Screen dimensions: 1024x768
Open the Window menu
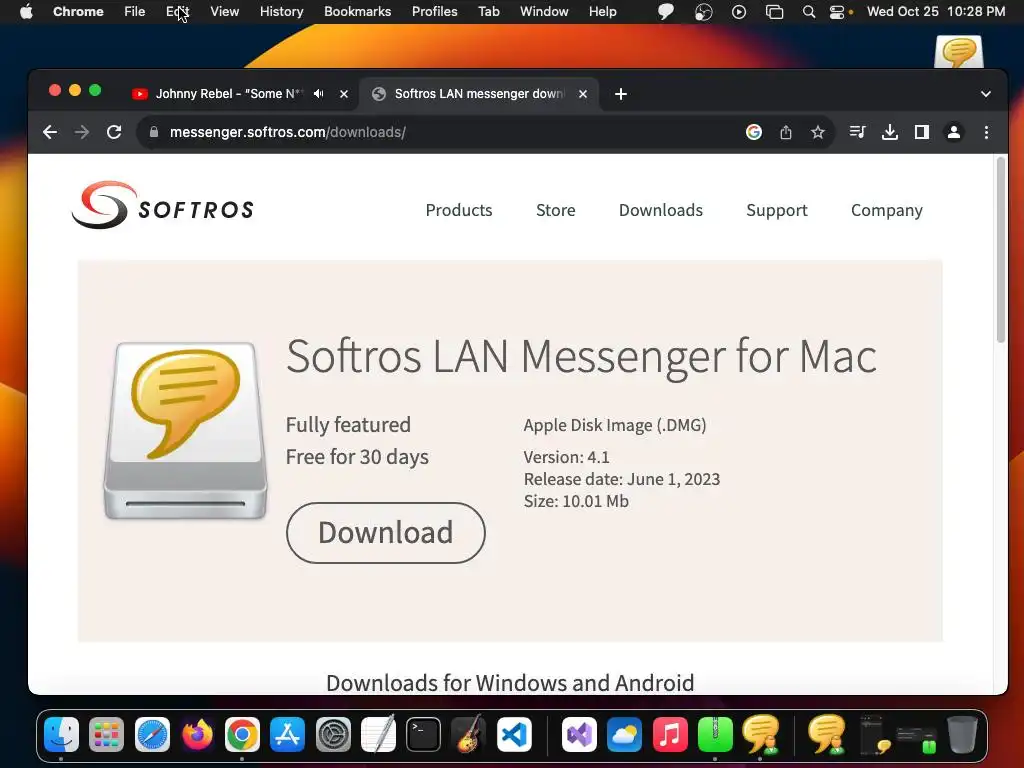point(544,12)
